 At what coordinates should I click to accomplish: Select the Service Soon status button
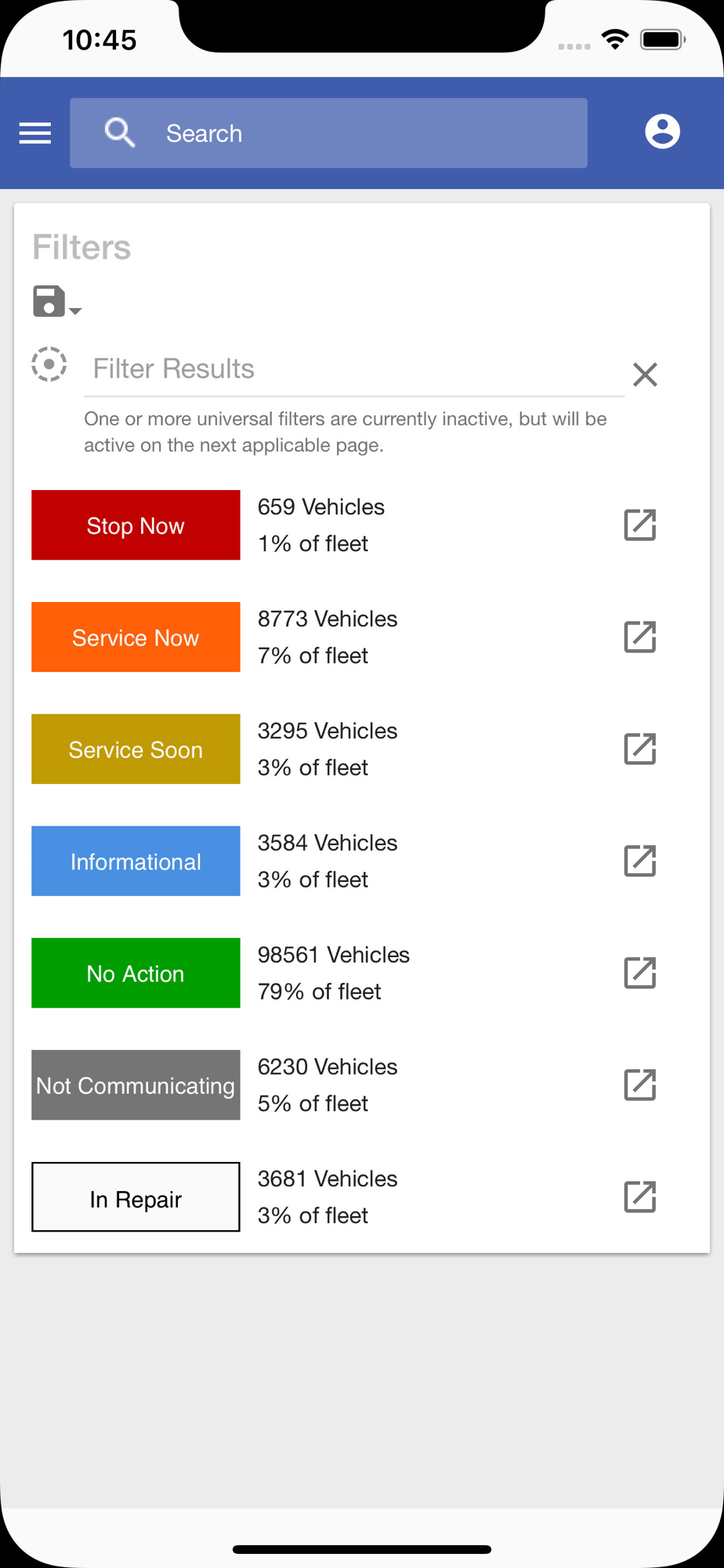tap(136, 750)
